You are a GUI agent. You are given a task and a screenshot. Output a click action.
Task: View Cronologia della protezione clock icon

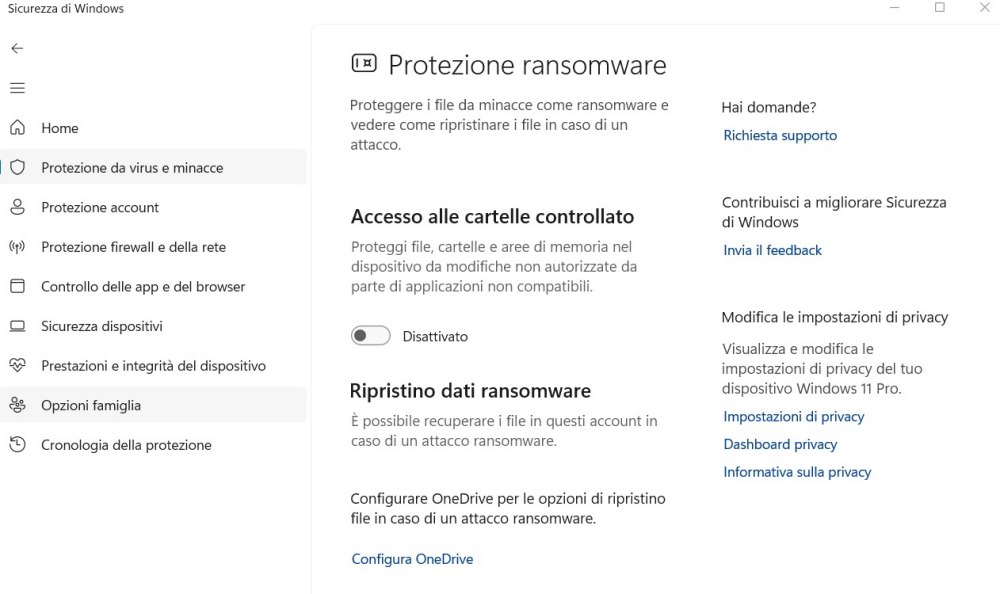click(x=17, y=445)
